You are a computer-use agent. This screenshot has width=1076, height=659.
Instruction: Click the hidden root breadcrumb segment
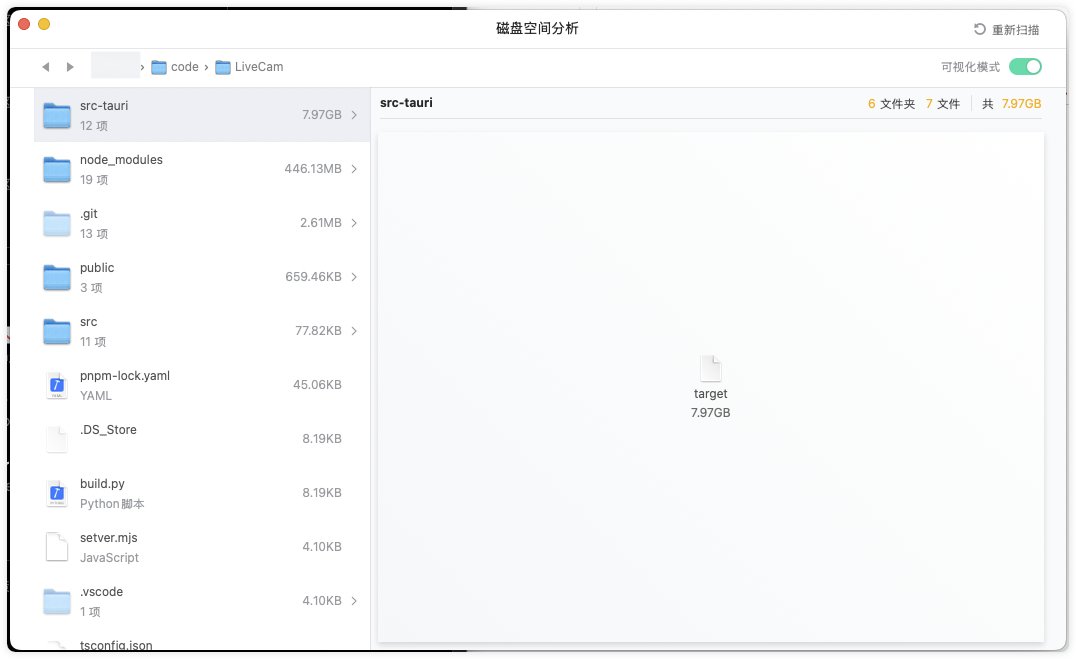coord(115,65)
